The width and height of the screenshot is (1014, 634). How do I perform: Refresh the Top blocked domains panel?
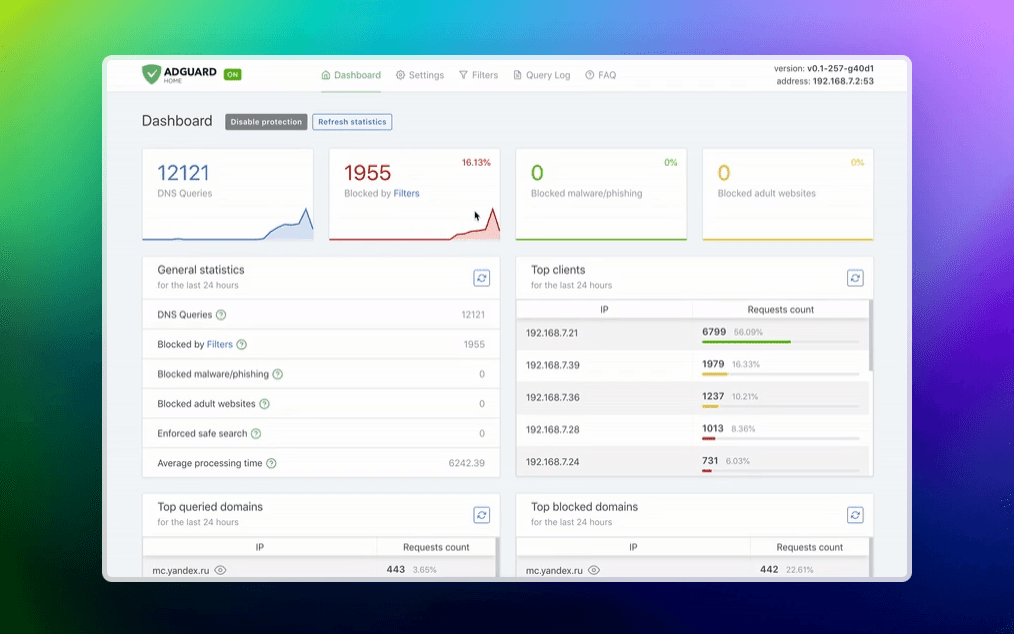click(x=855, y=514)
